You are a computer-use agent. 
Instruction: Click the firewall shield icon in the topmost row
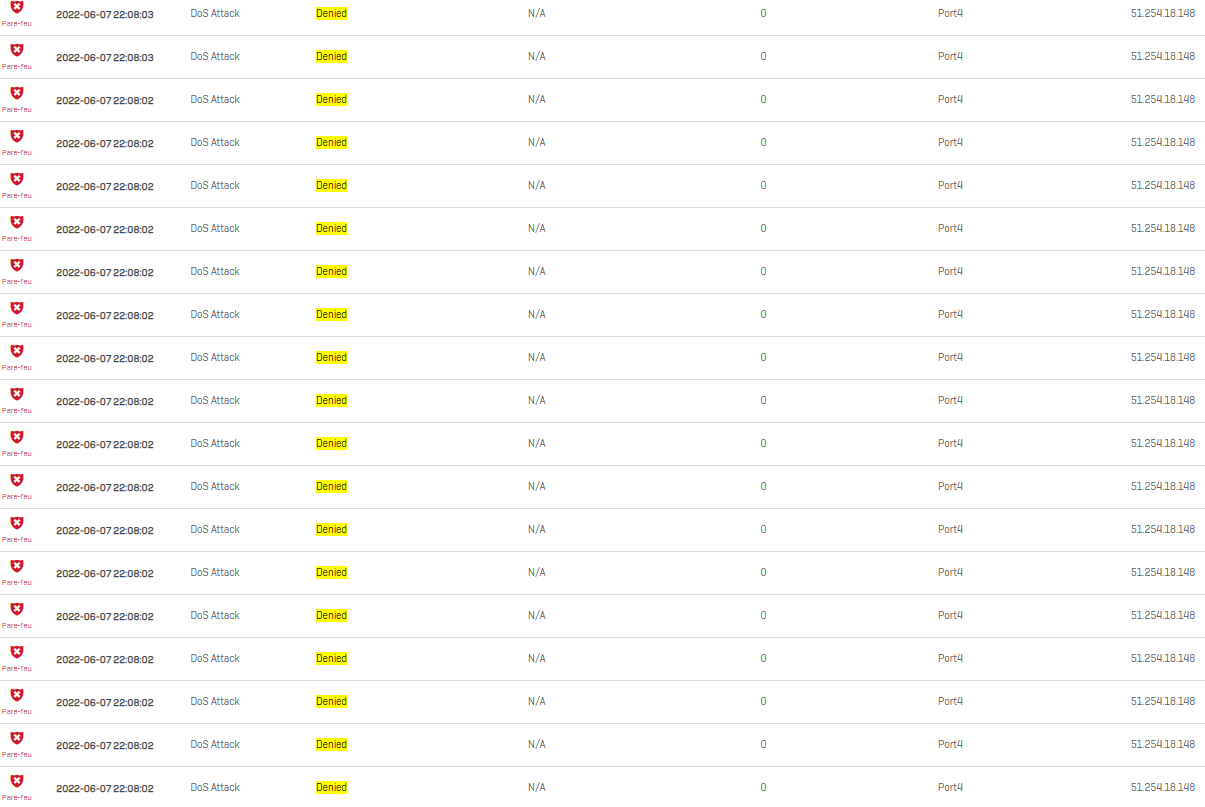tap(16, 7)
